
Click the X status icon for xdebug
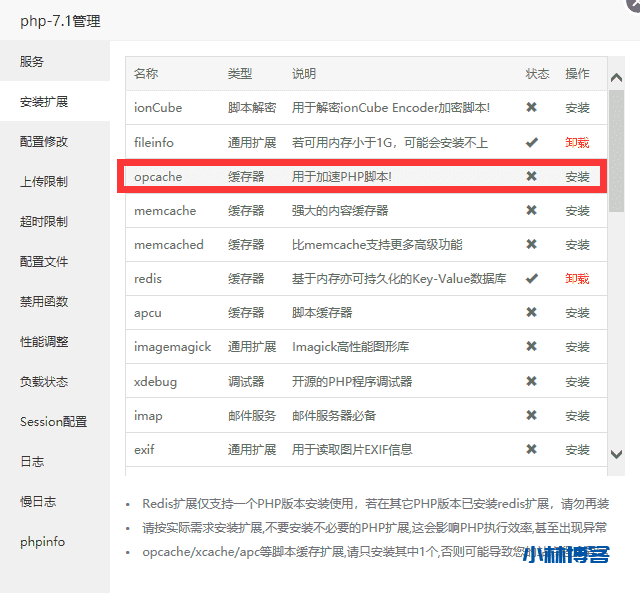(x=532, y=381)
